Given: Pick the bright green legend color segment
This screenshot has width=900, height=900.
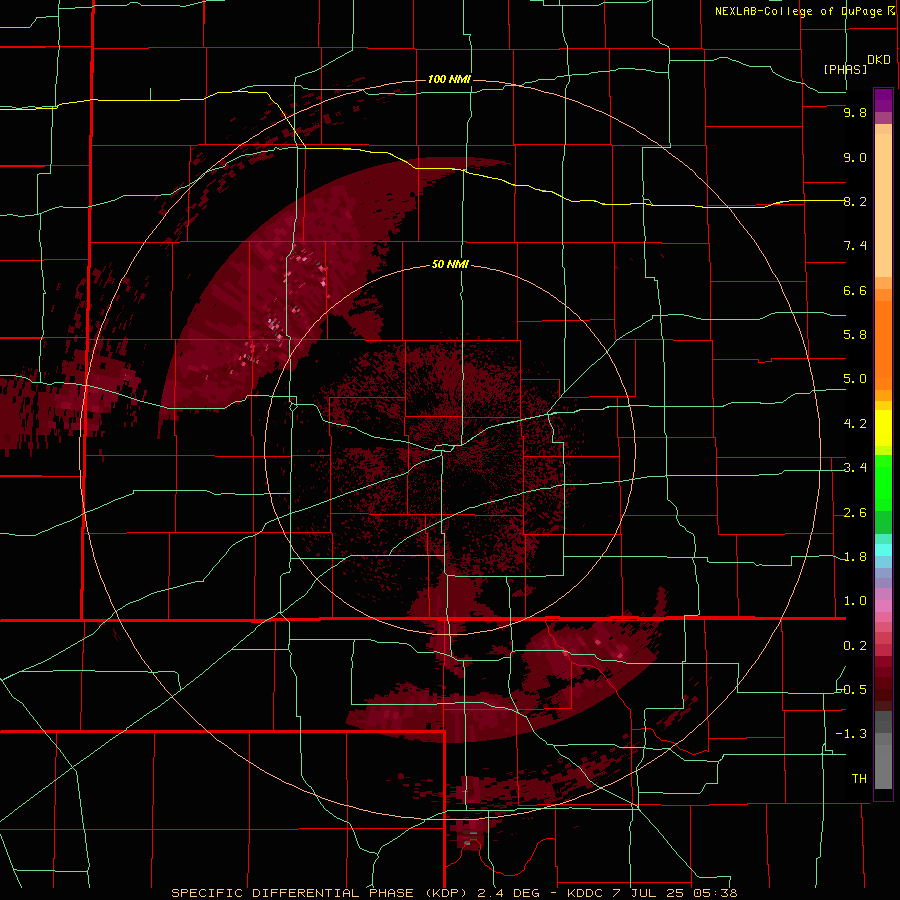Looking at the screenshot, I should click(x=883, y=482).
